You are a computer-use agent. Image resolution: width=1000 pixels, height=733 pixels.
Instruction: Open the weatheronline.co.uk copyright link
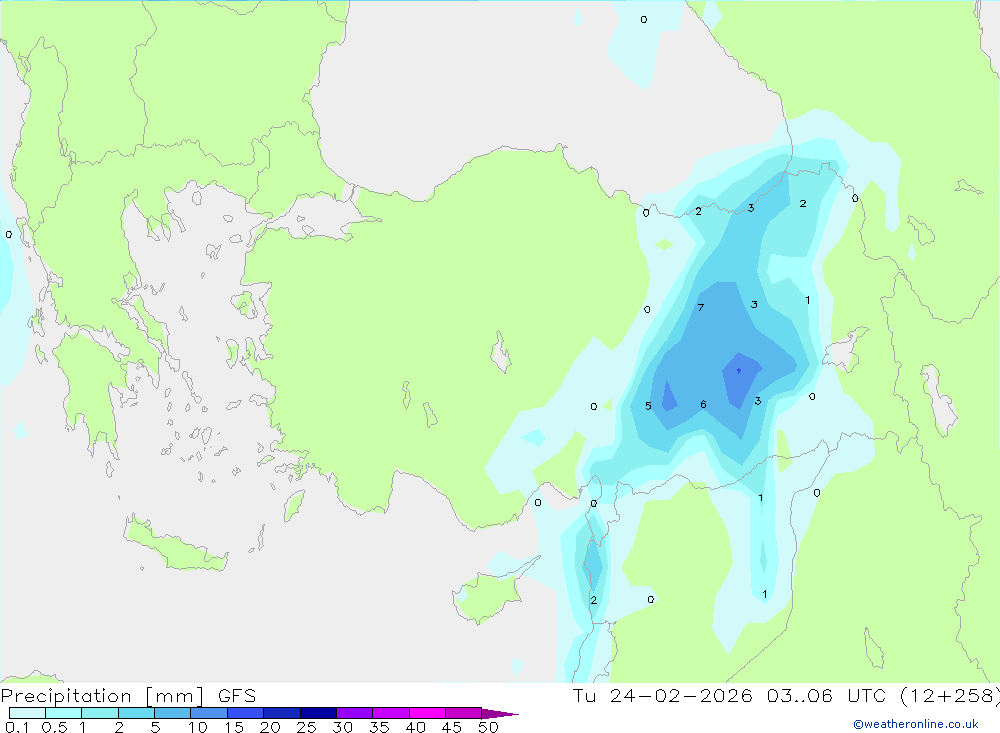[916, 724]
